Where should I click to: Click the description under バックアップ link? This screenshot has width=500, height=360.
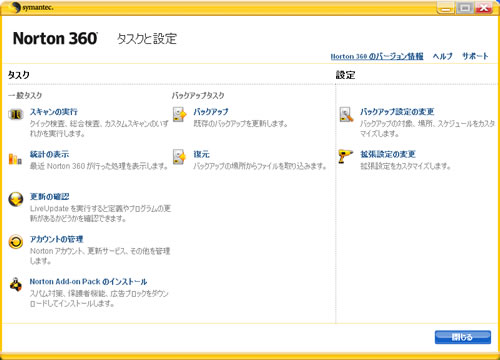click(241, 124)
